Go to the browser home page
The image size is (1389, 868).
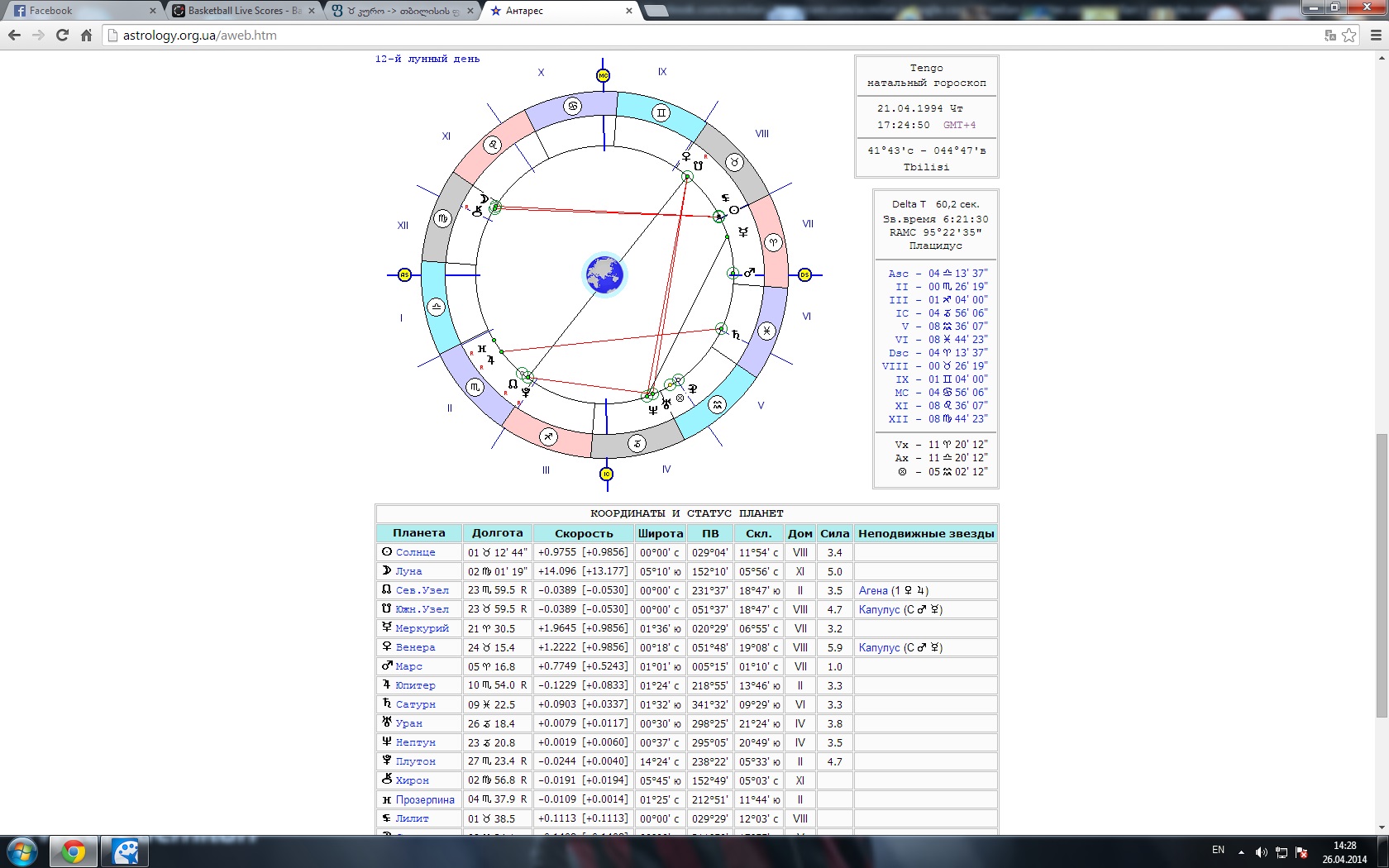[86, 36]
